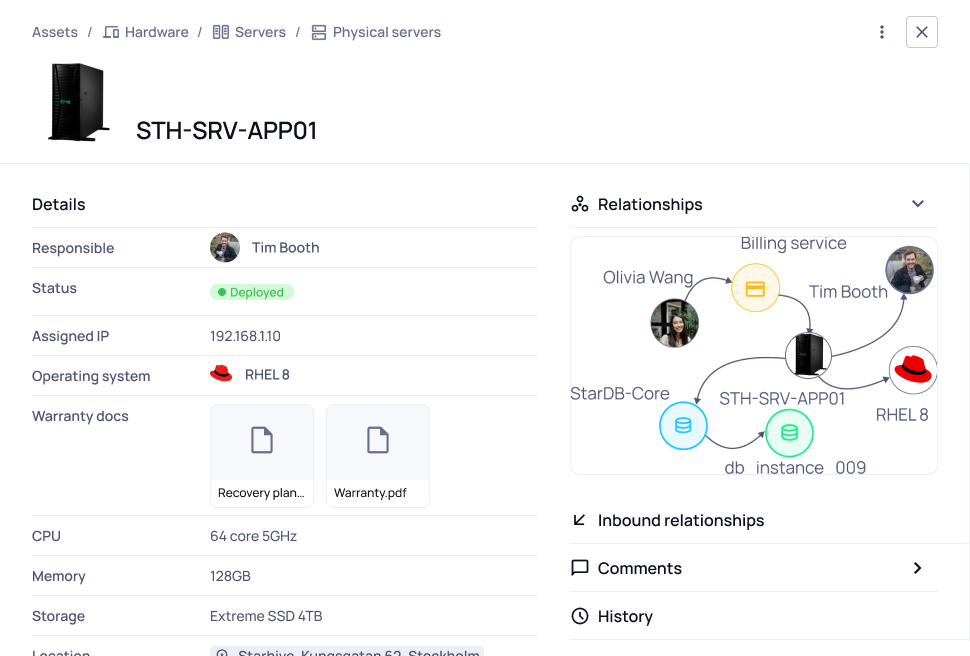Open Servers breadcrumb link
The height and width of the screenshot is (656, 970).
point(260,32)
